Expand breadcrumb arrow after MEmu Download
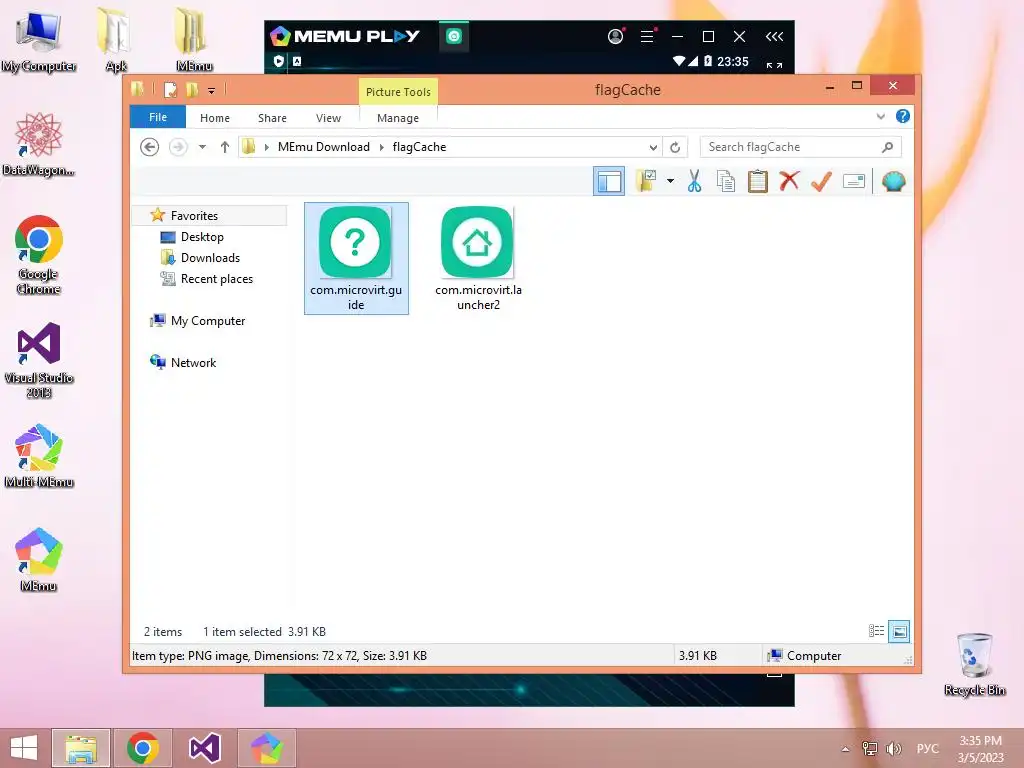This screenshot has width=1024, height=768. pos(381,148)
